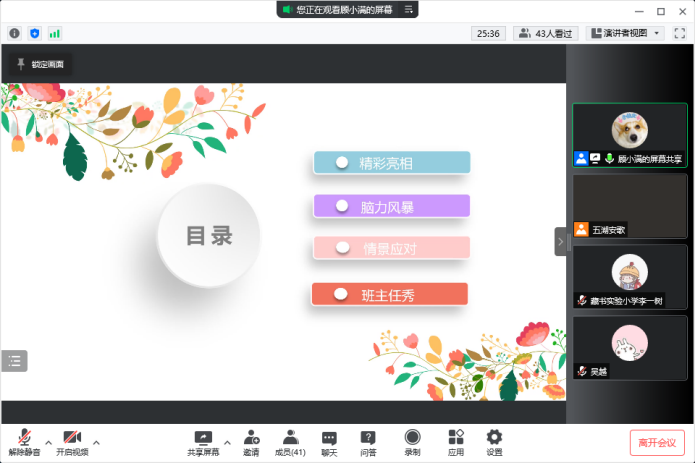Image resolution: width=695 pixels, height=463 pixels.
Task: Expand the audio options arrow
Action: [x=48, y=442]
